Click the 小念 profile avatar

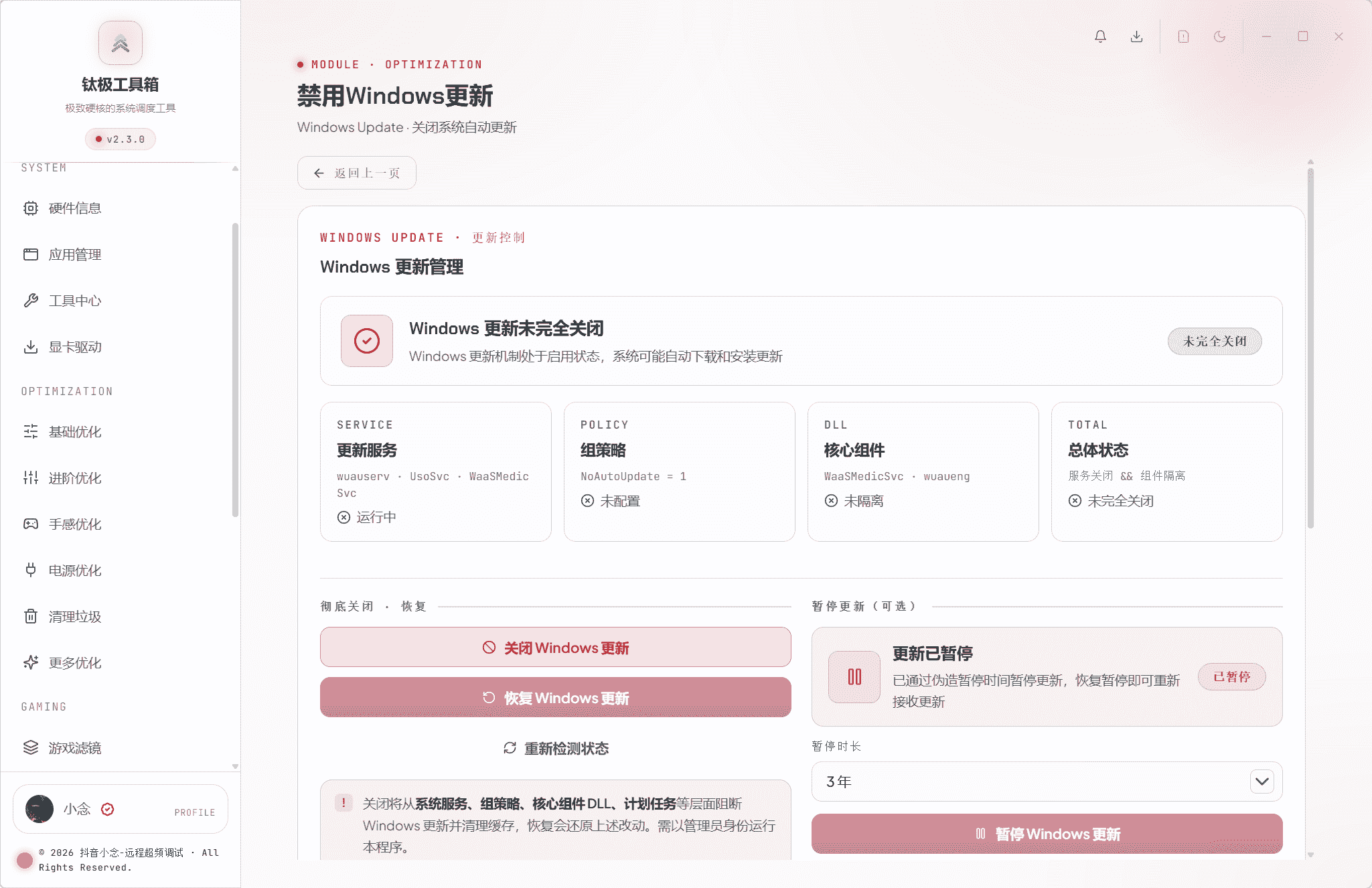40,809
